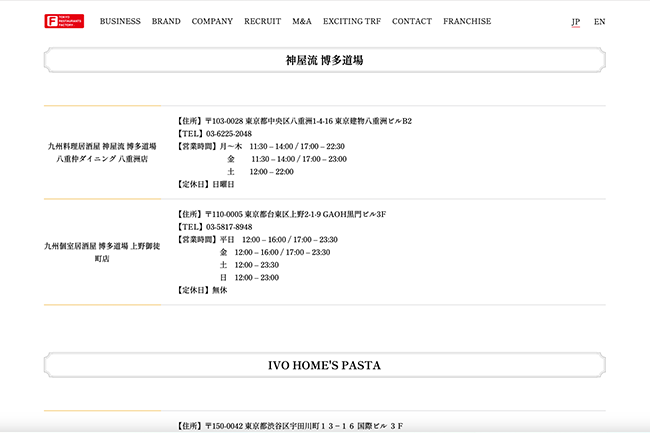Click the 神屋流 博多道場 section heading
650x433 pixels.
[324, 61]
